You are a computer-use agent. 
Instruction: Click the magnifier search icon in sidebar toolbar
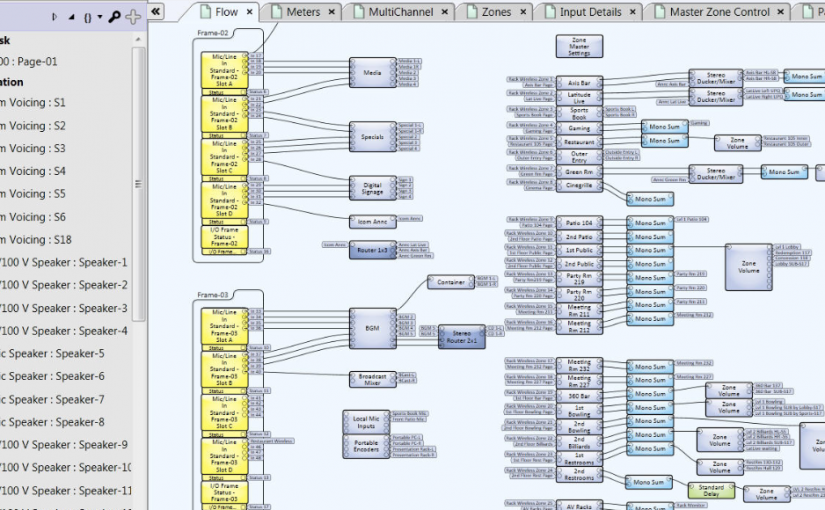pyautogui.click(x=115, y=16)
